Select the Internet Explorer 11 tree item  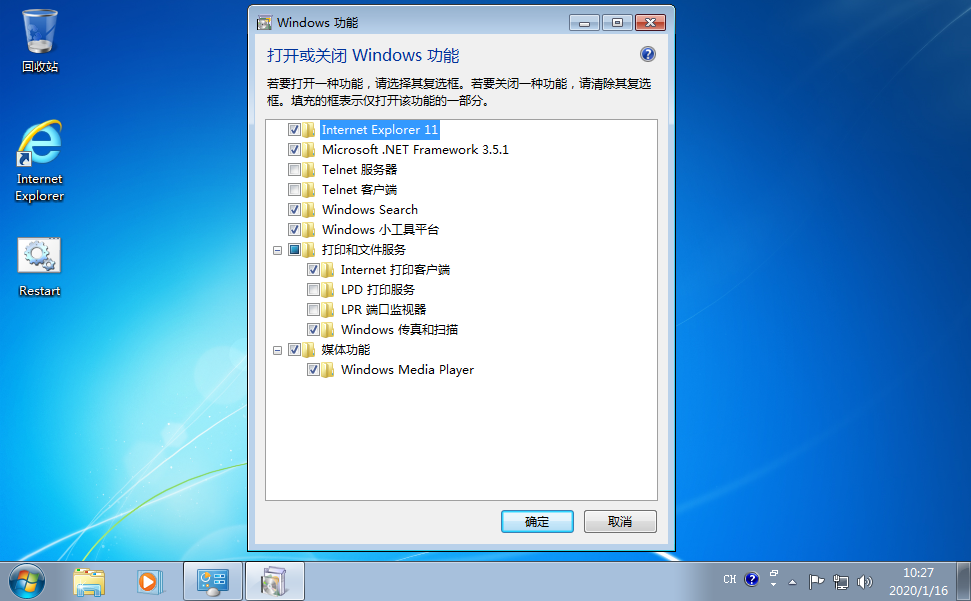[380, 129]
